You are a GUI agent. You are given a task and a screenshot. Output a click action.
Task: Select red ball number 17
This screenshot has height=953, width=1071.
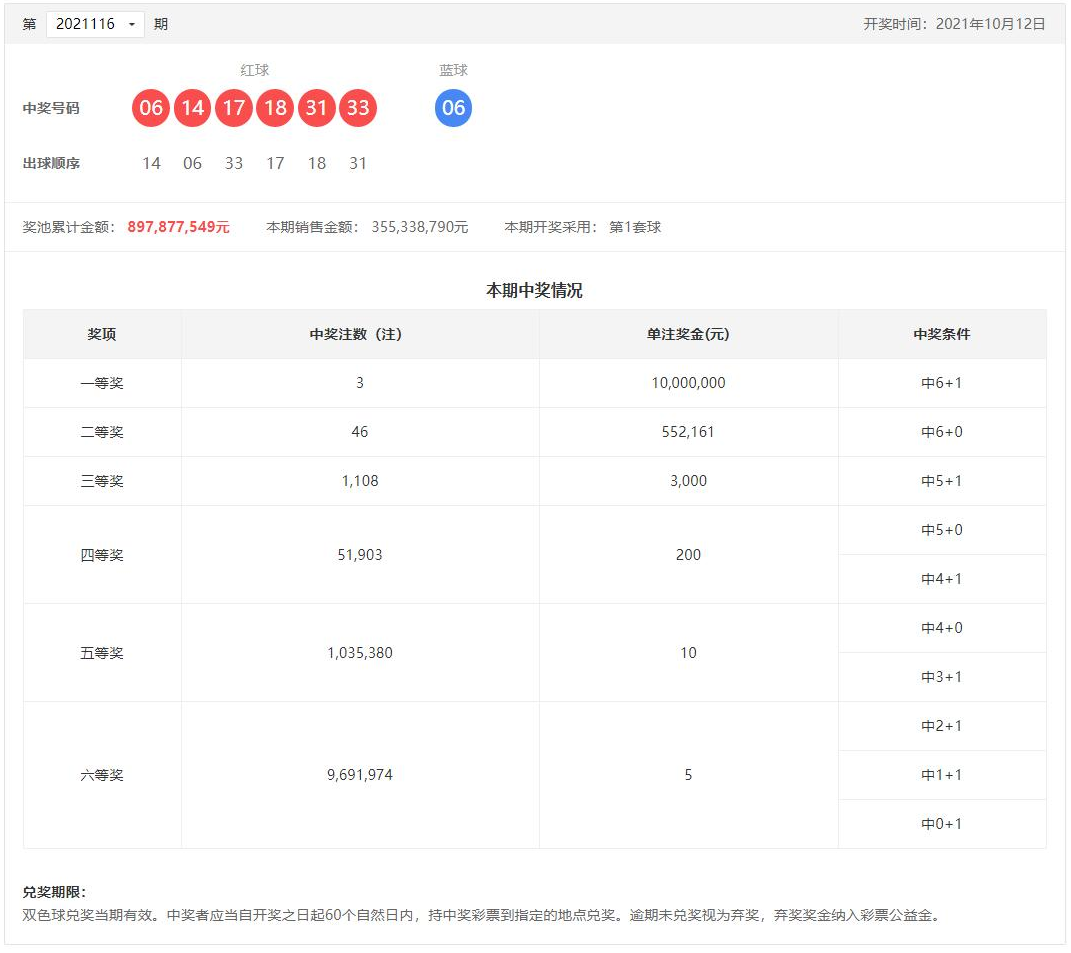click(234, 108)
